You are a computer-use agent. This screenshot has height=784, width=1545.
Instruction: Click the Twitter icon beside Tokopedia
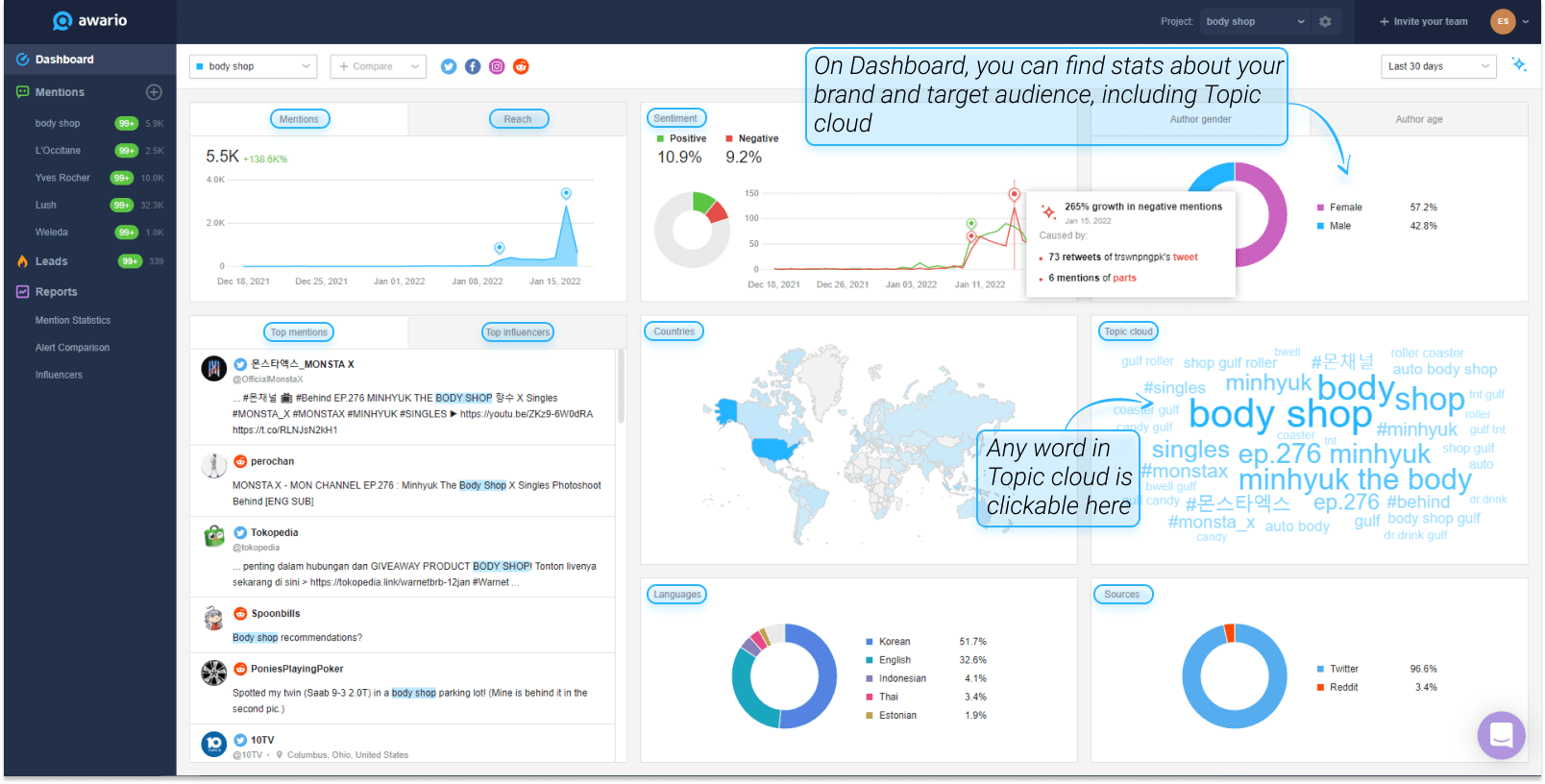240,532
